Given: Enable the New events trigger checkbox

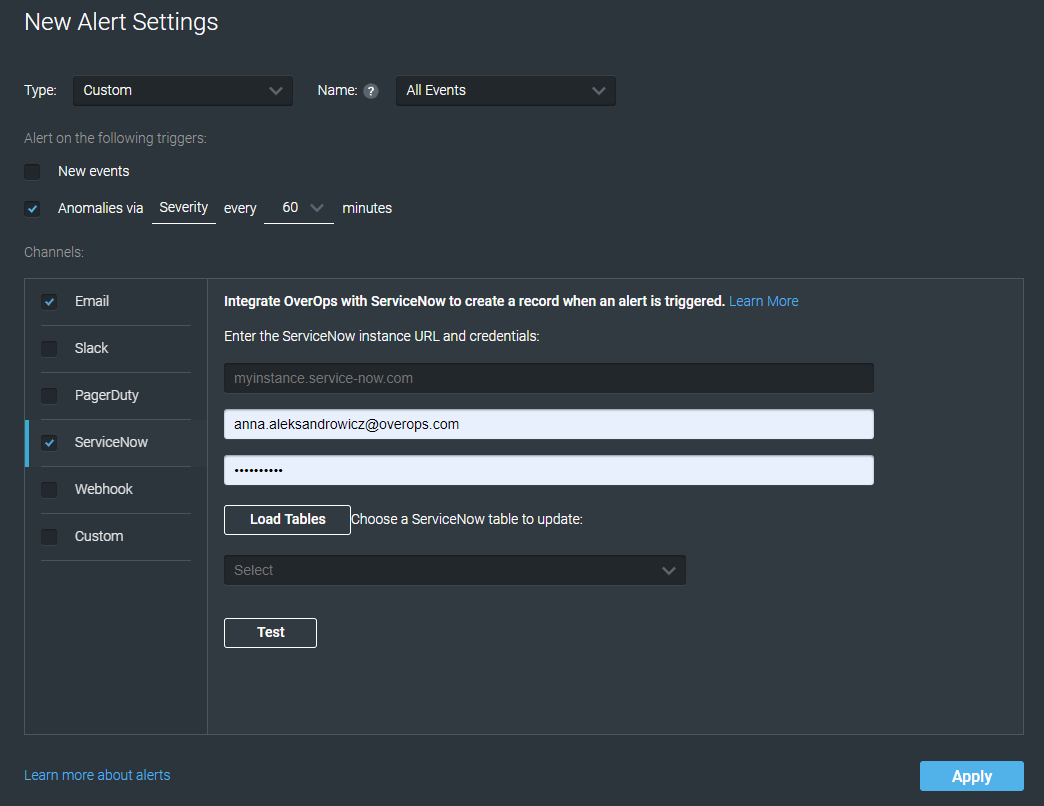Looking at the screenshot, I should (32, 172).
